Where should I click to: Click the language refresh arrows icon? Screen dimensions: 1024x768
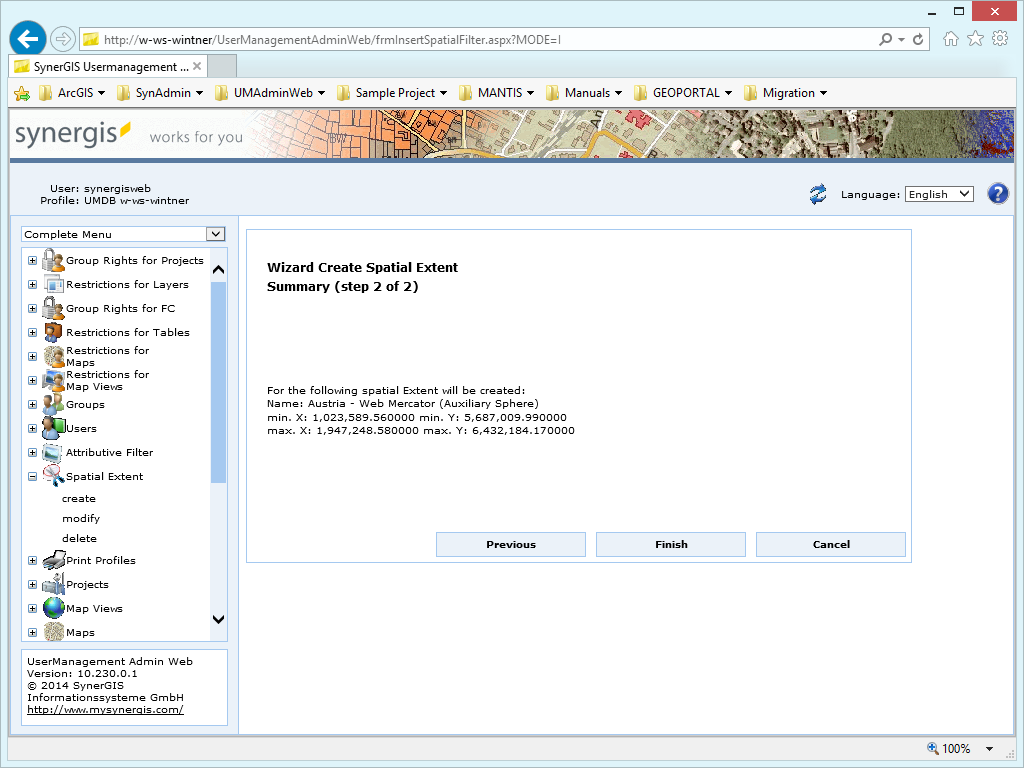pyautogui.click(x=818, y=193)
